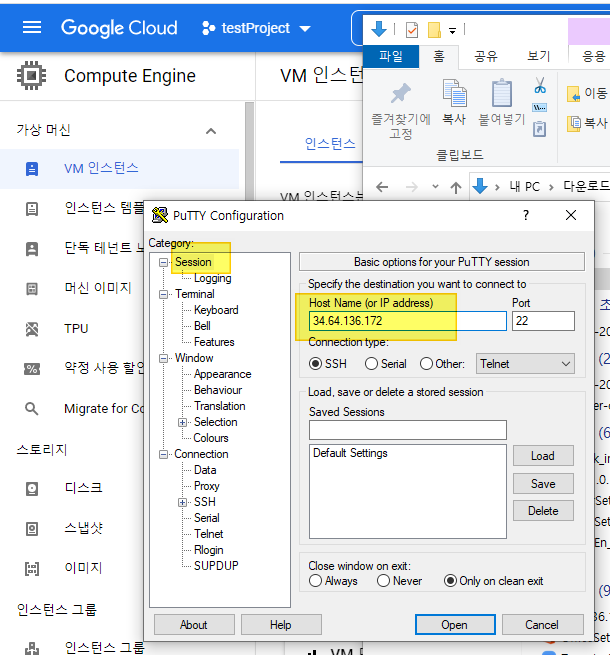Click the Port input field

tap(543, 321)
